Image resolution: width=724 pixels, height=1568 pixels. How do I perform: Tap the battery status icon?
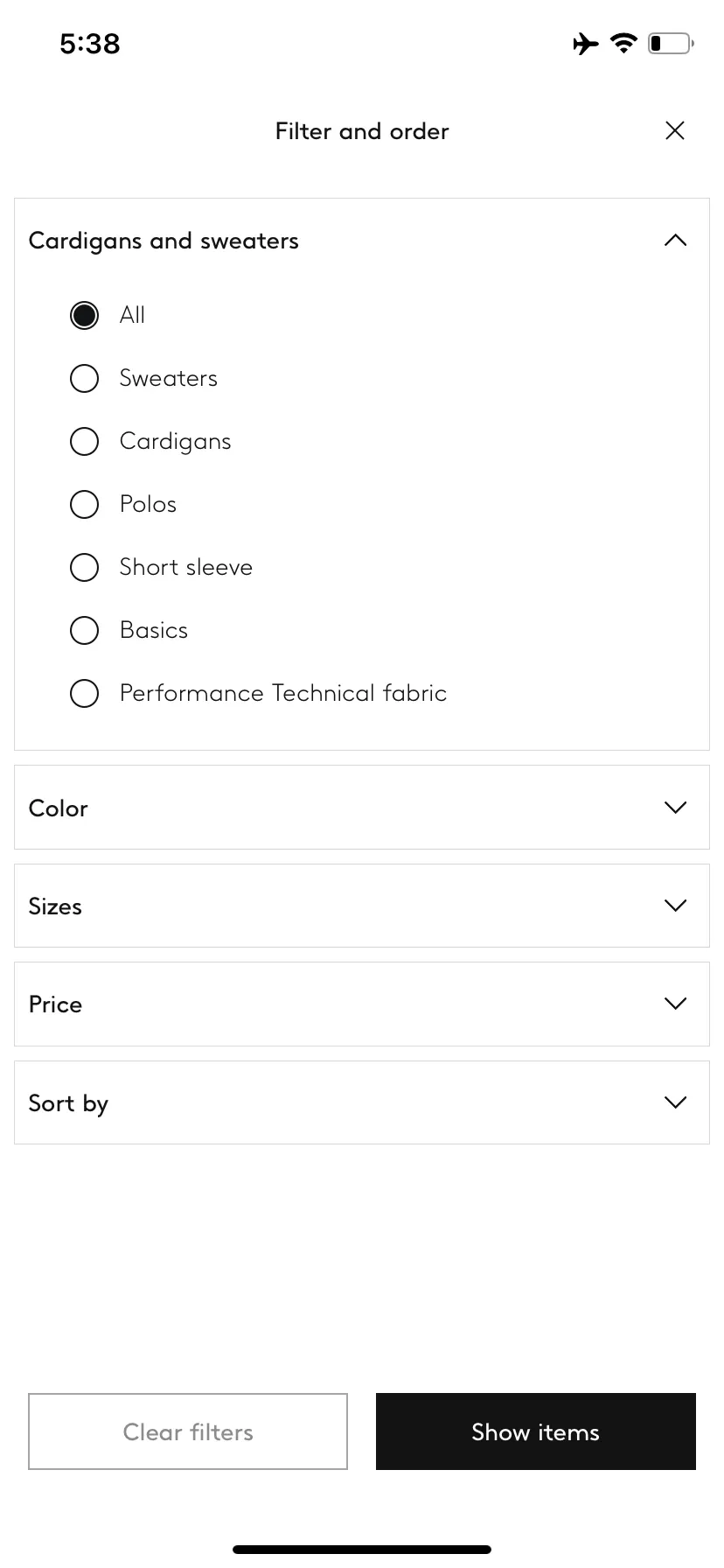671,43
